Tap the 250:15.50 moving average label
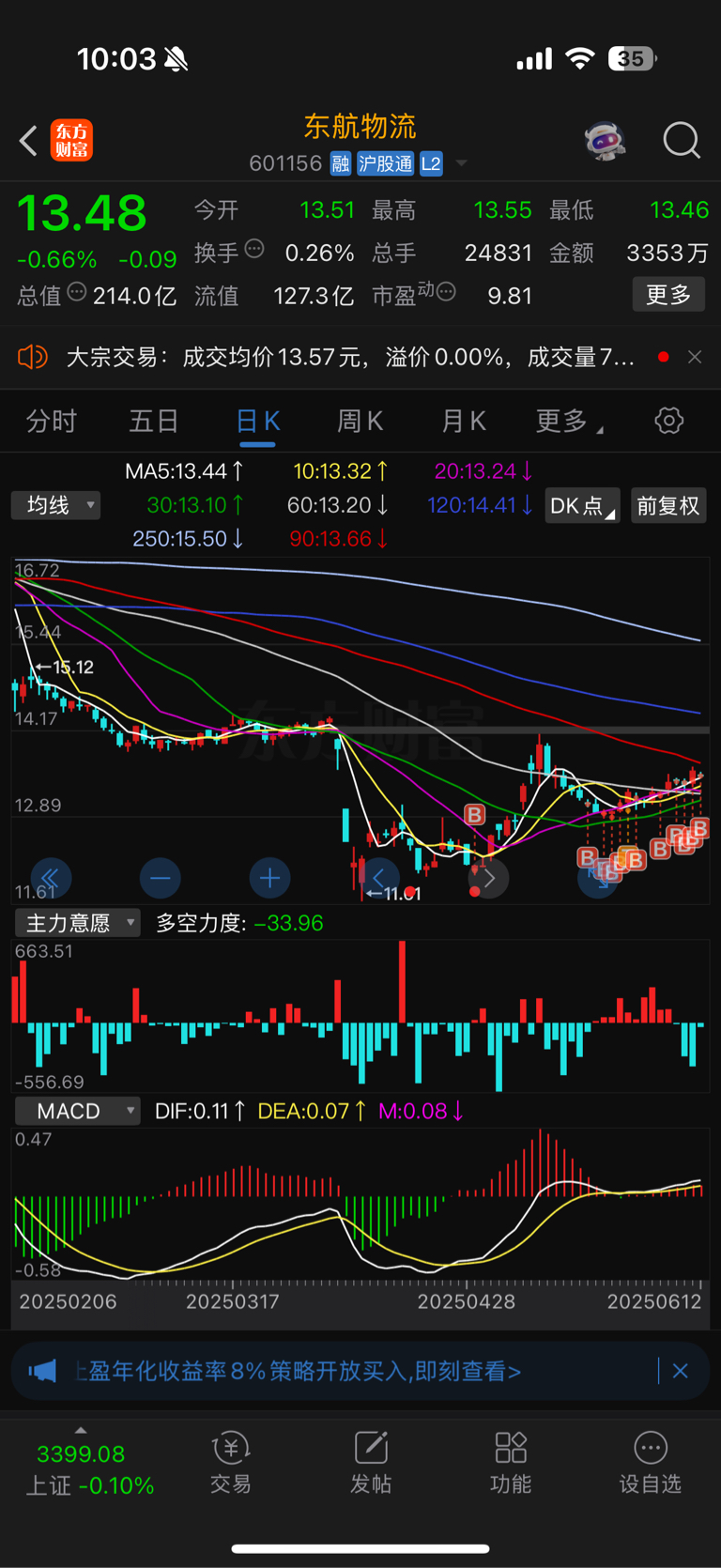This screenshot has height=1568, width=721. point(188,539)
